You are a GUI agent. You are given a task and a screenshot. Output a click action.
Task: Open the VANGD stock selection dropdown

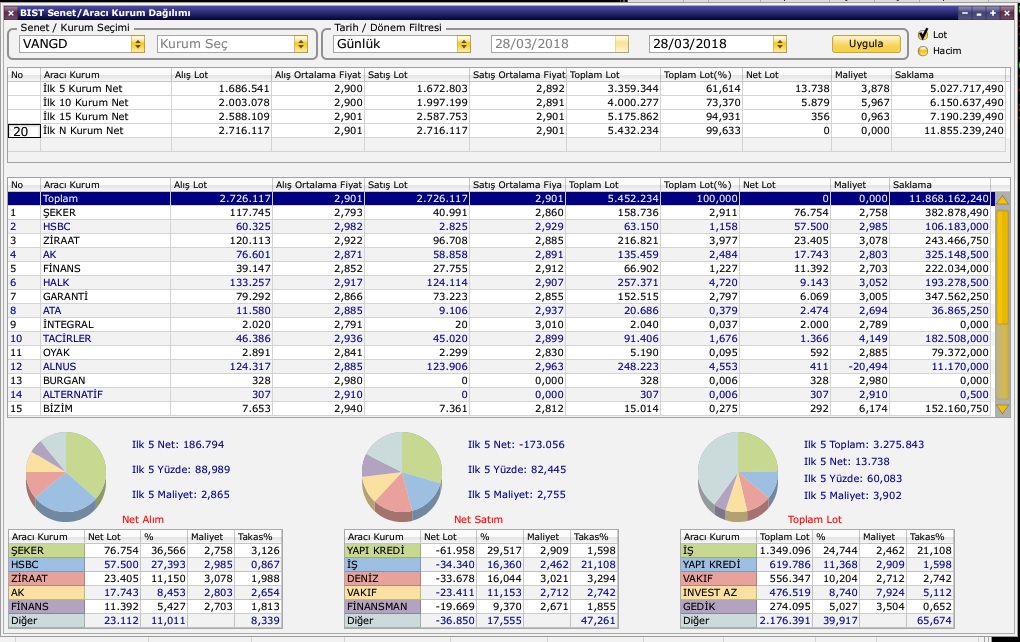click(137, 44)
